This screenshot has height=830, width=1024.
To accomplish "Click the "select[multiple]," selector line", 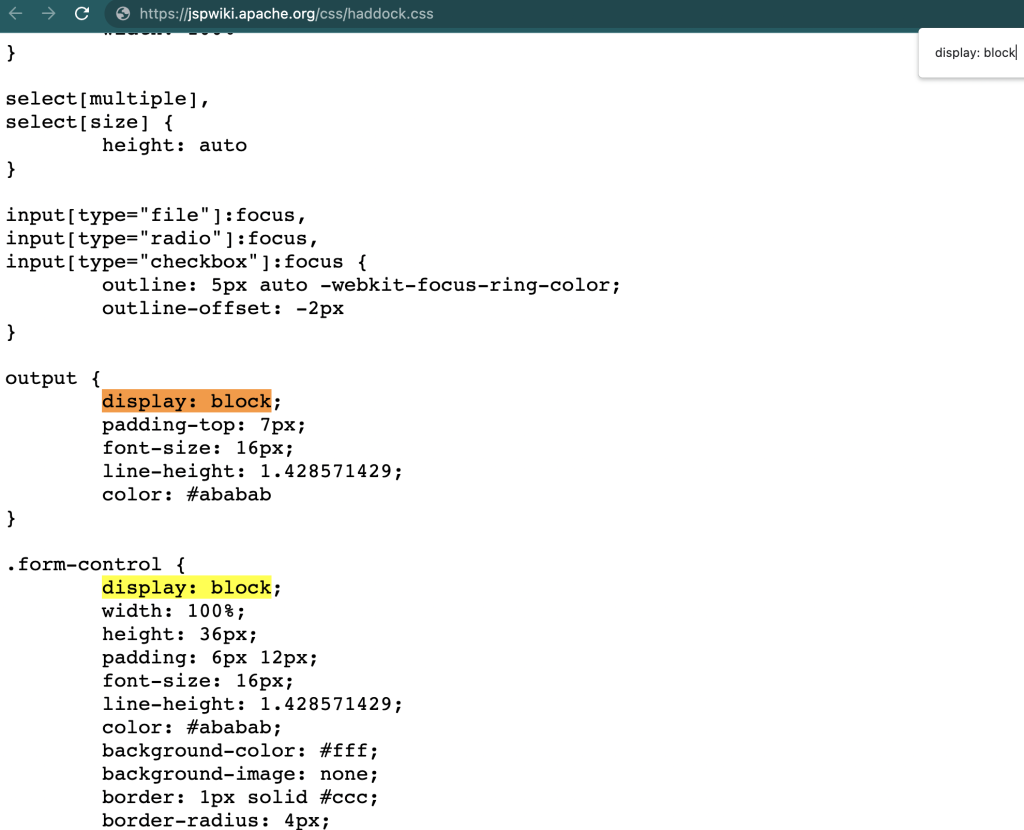I will pos(107,99).
